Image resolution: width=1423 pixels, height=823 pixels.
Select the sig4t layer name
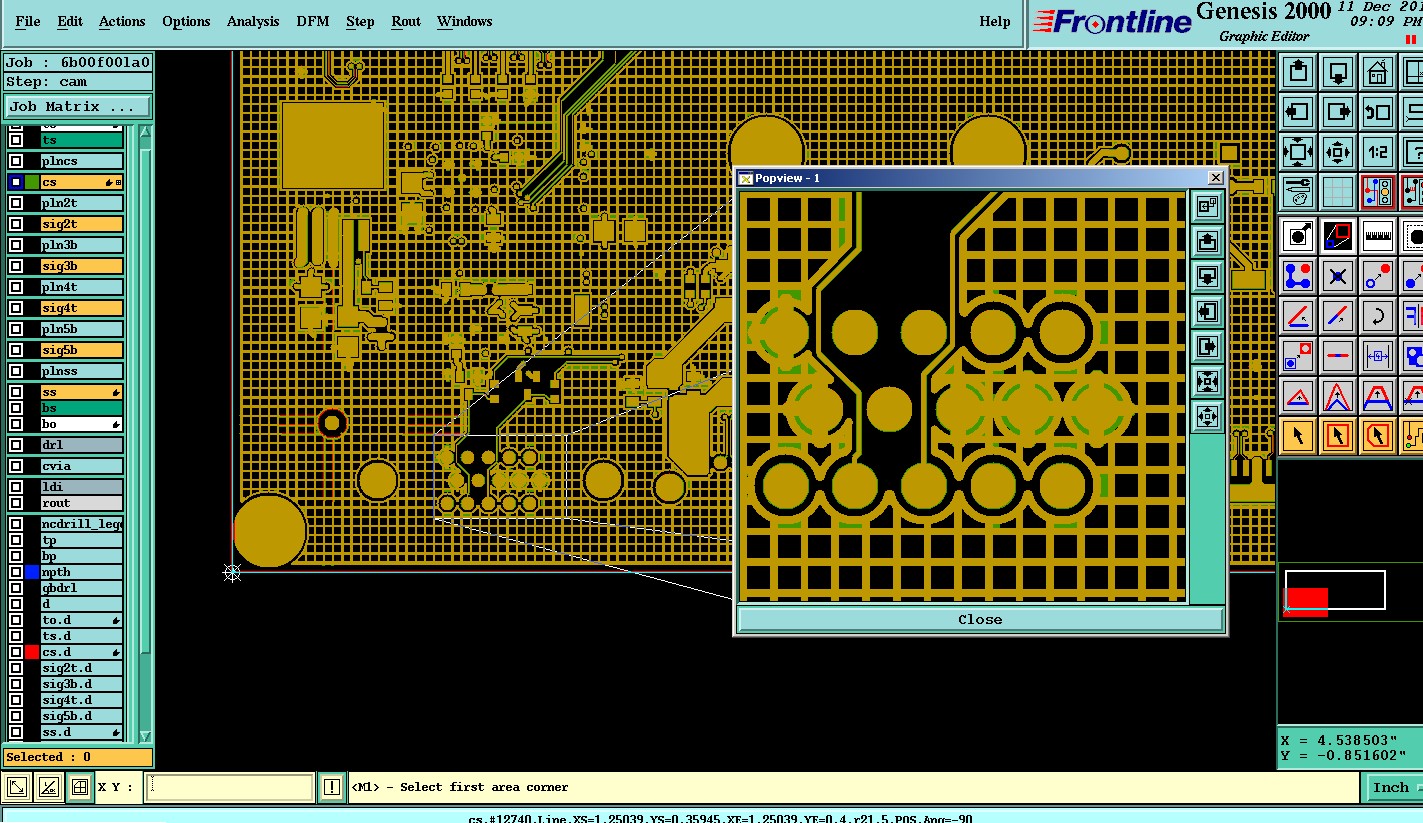(82, 308)
